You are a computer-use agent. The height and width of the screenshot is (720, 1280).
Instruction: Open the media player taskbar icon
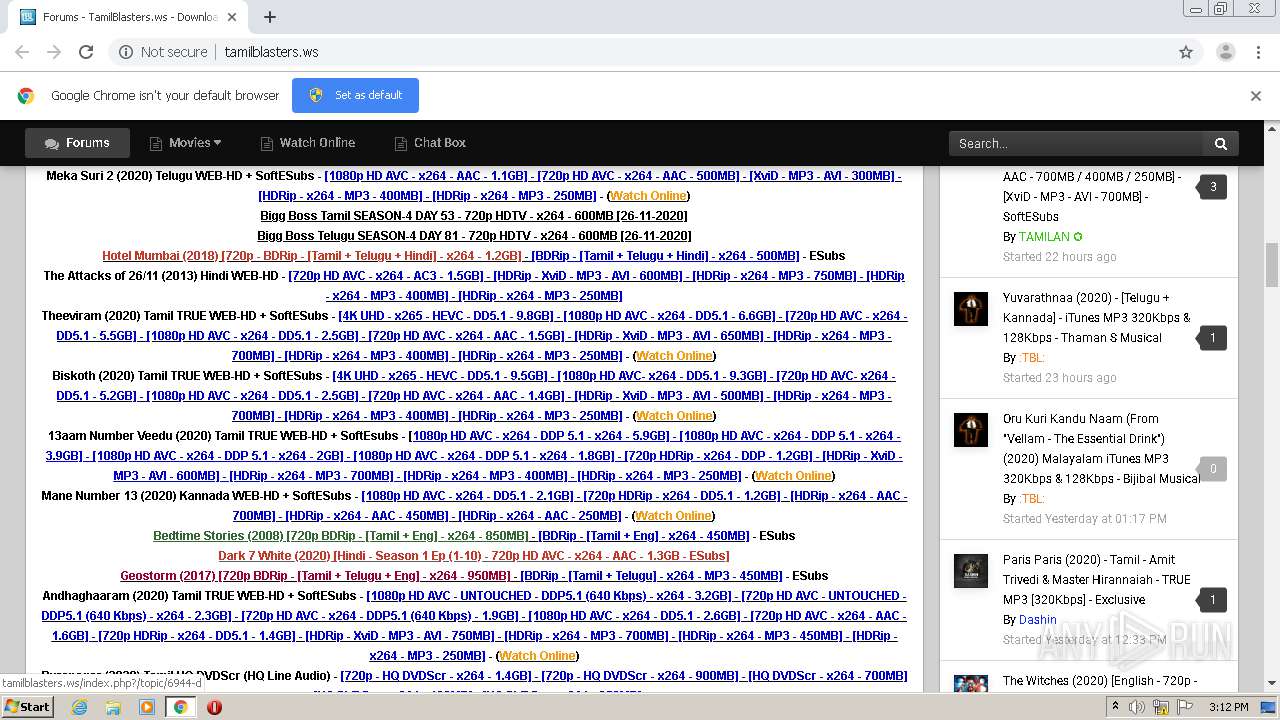pos(147,707)
